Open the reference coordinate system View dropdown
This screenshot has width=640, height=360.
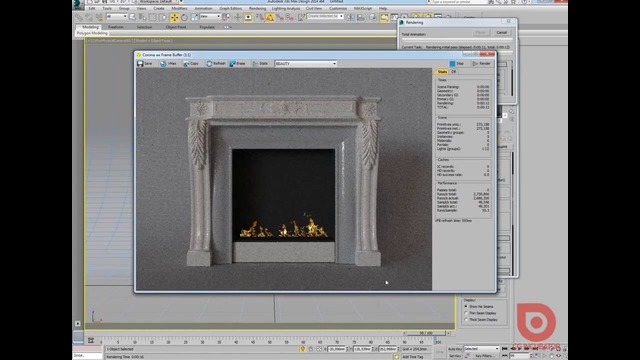210,17
